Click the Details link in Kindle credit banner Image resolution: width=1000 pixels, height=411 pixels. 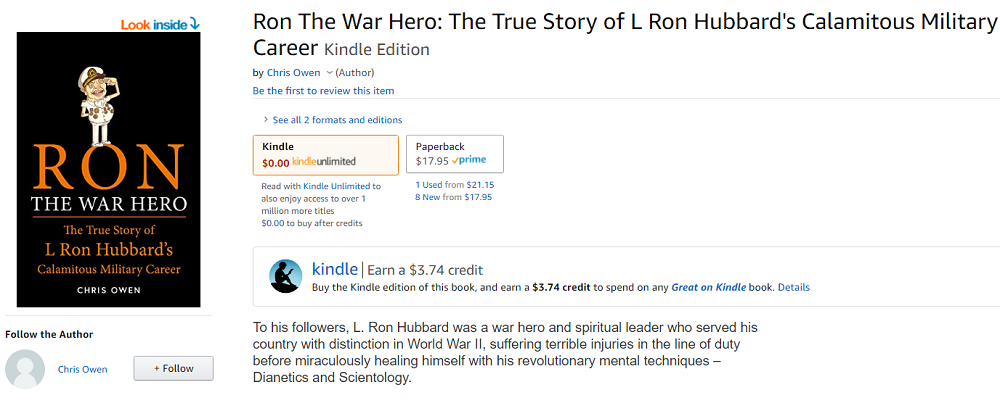[x=793, y=287]
